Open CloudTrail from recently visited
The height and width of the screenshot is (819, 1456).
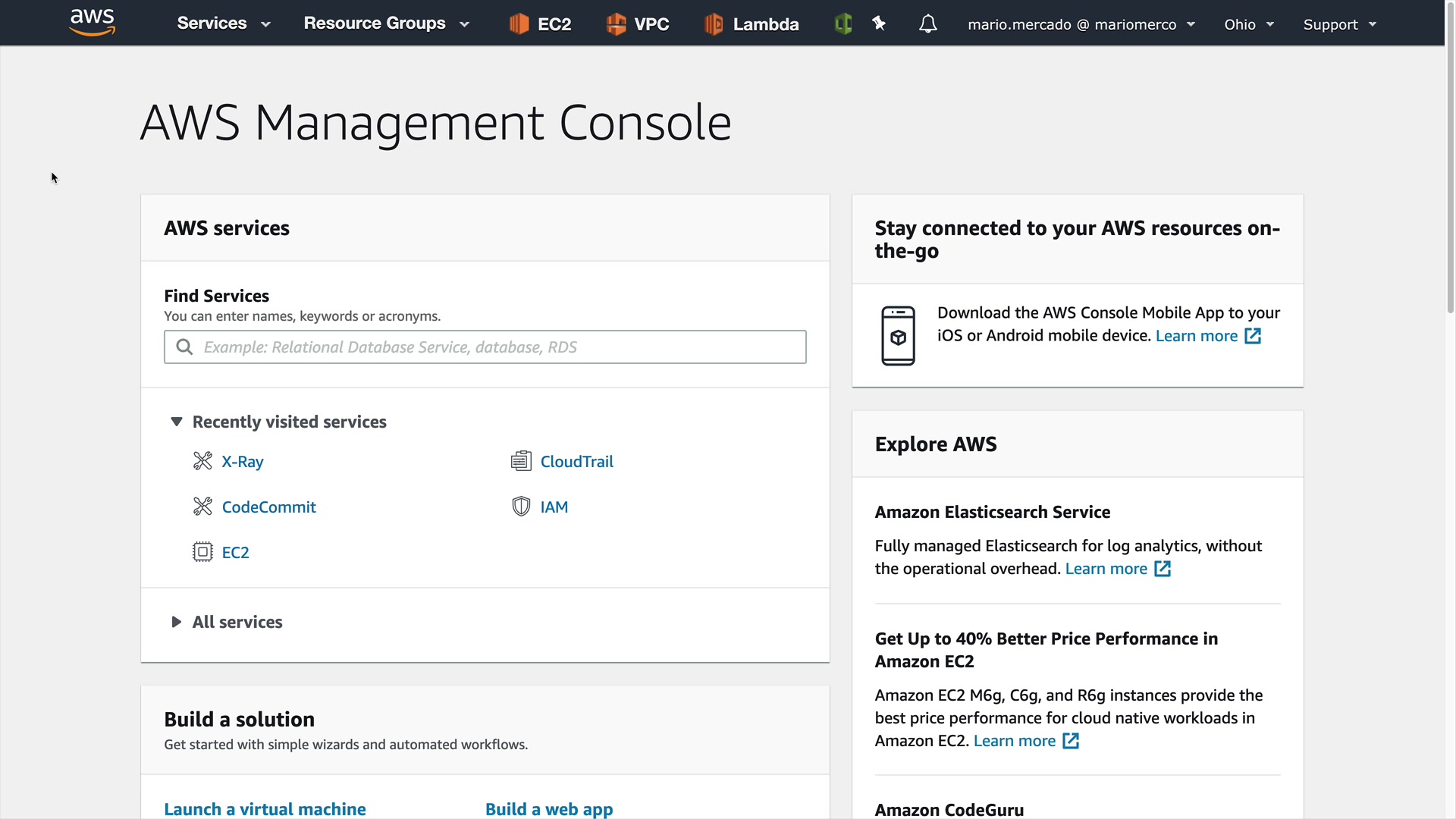click(576, 461)
